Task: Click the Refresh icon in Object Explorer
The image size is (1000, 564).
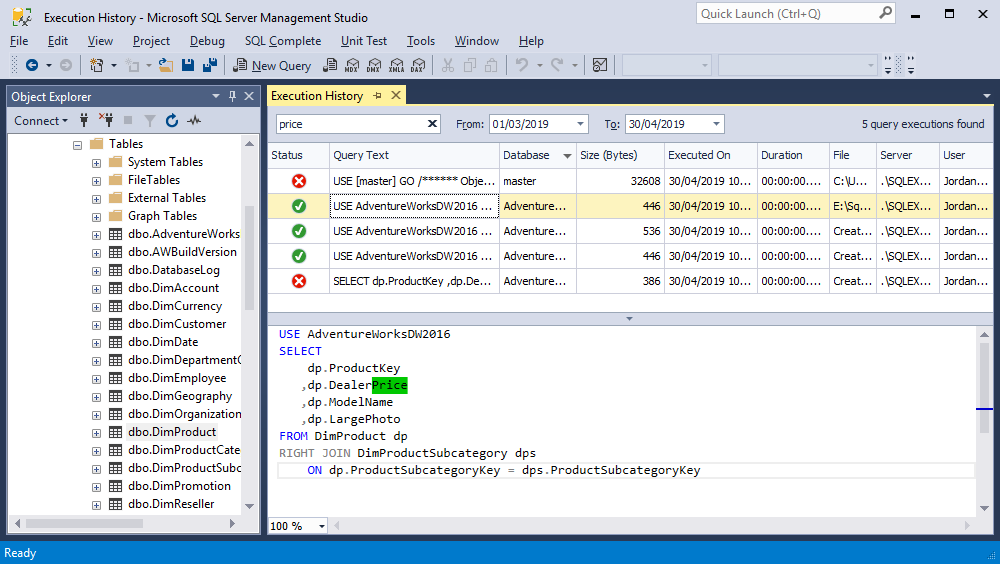Action: [x=172, y=120]
